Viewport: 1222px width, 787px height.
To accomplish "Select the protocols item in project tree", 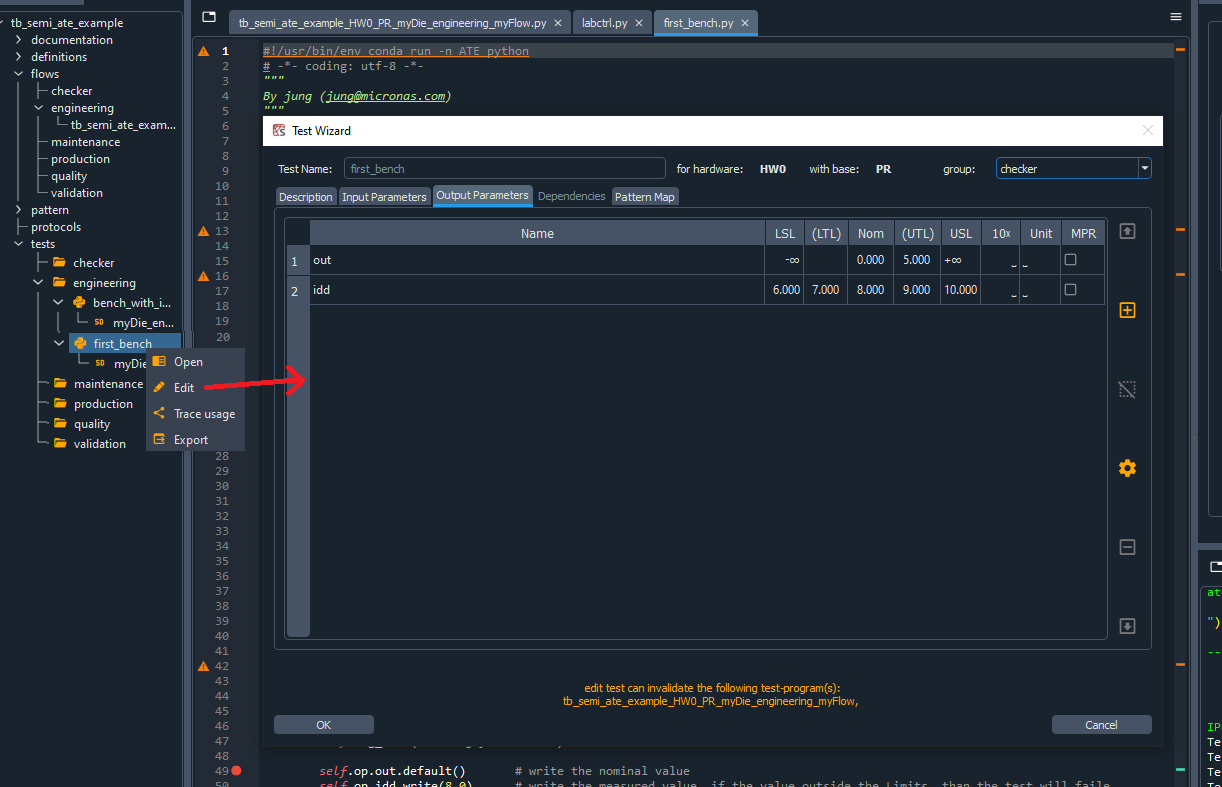I will 56,227.
